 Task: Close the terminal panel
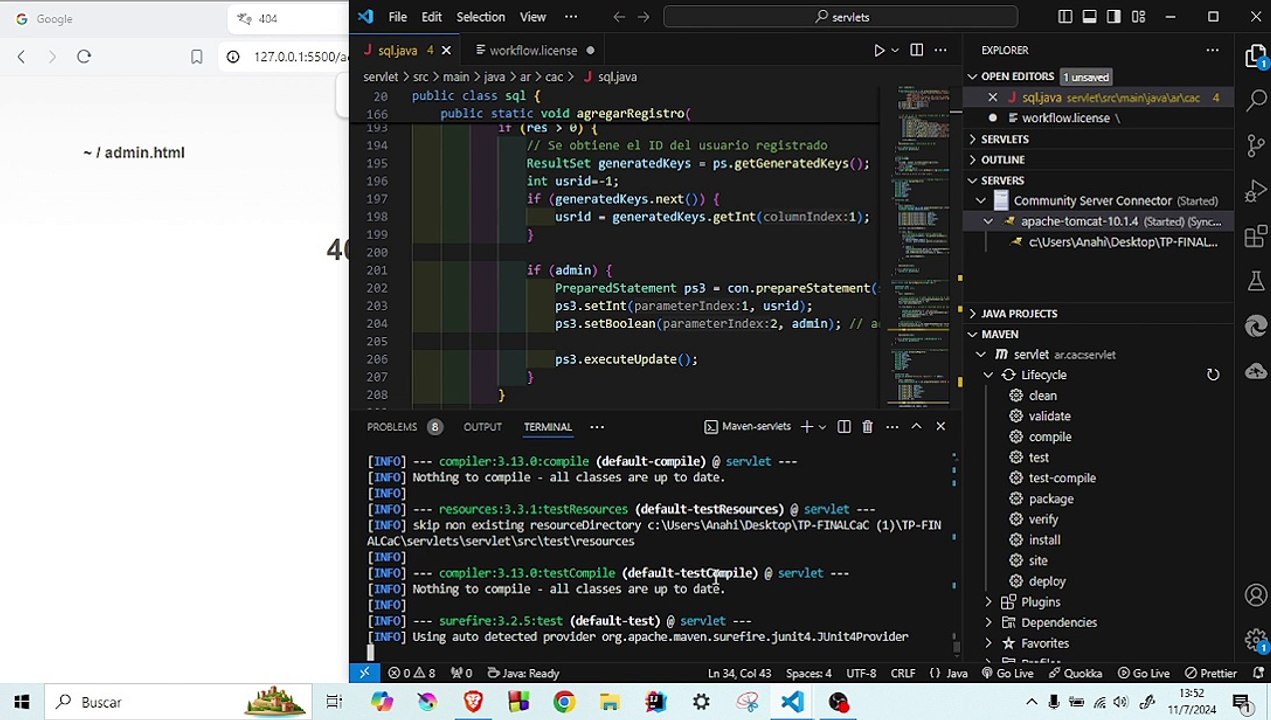click(x=940, y=426)
